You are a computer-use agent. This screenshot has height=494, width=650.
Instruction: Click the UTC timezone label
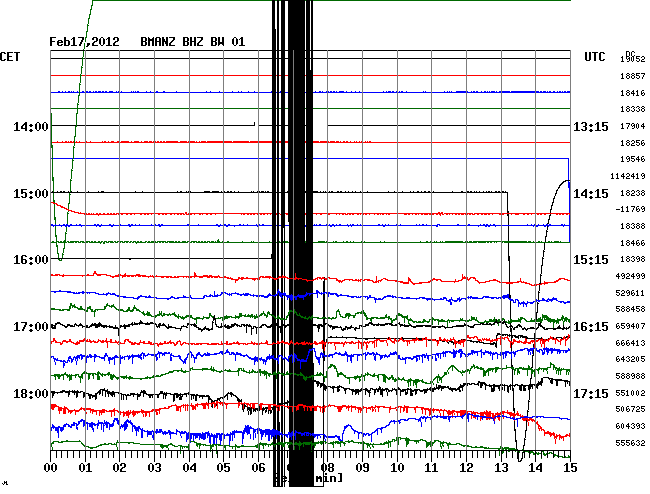pos(595,57)
